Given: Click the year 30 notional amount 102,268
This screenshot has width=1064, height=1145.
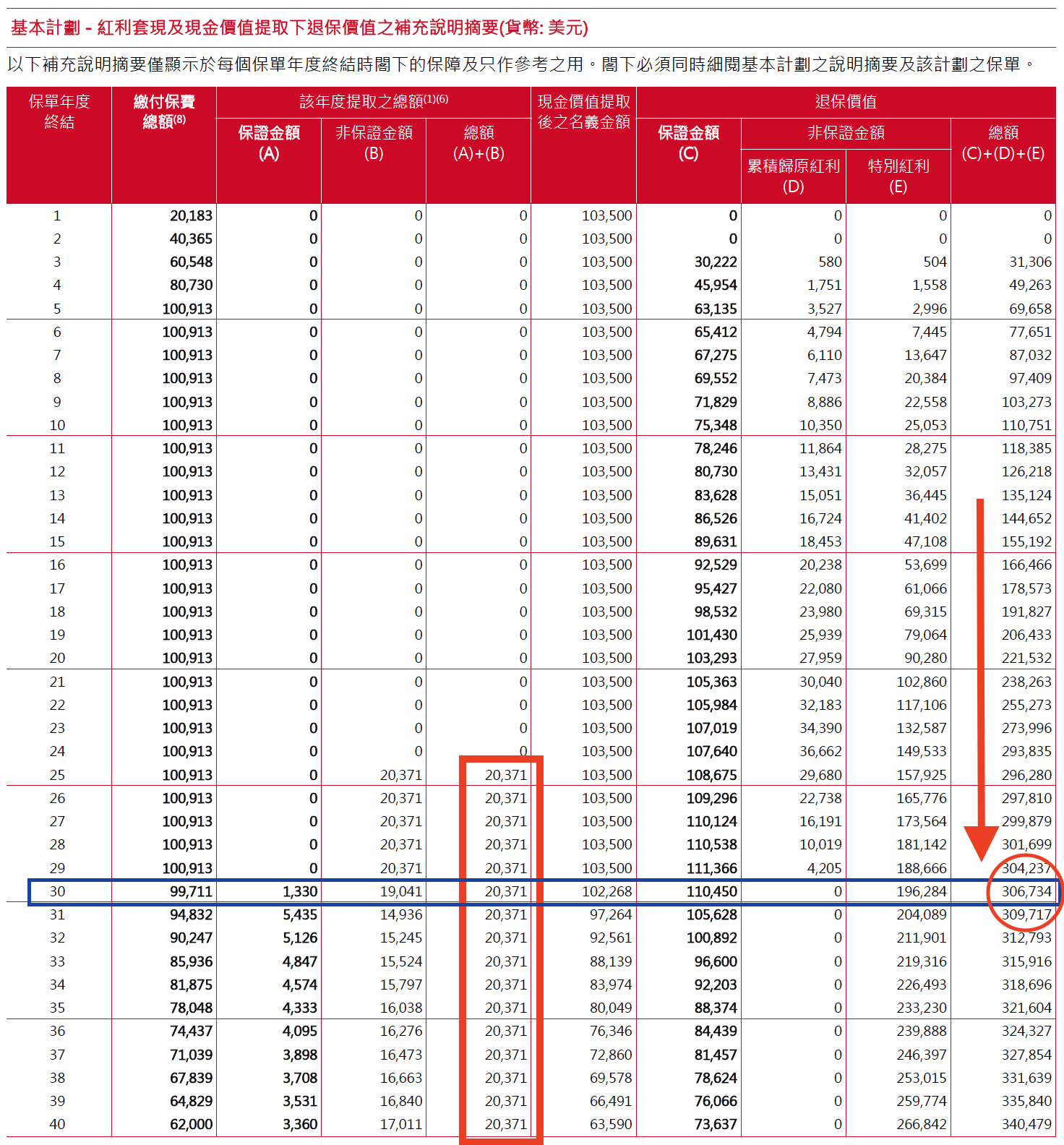Looking at the screenshot, I should click(x=606, y=891).
